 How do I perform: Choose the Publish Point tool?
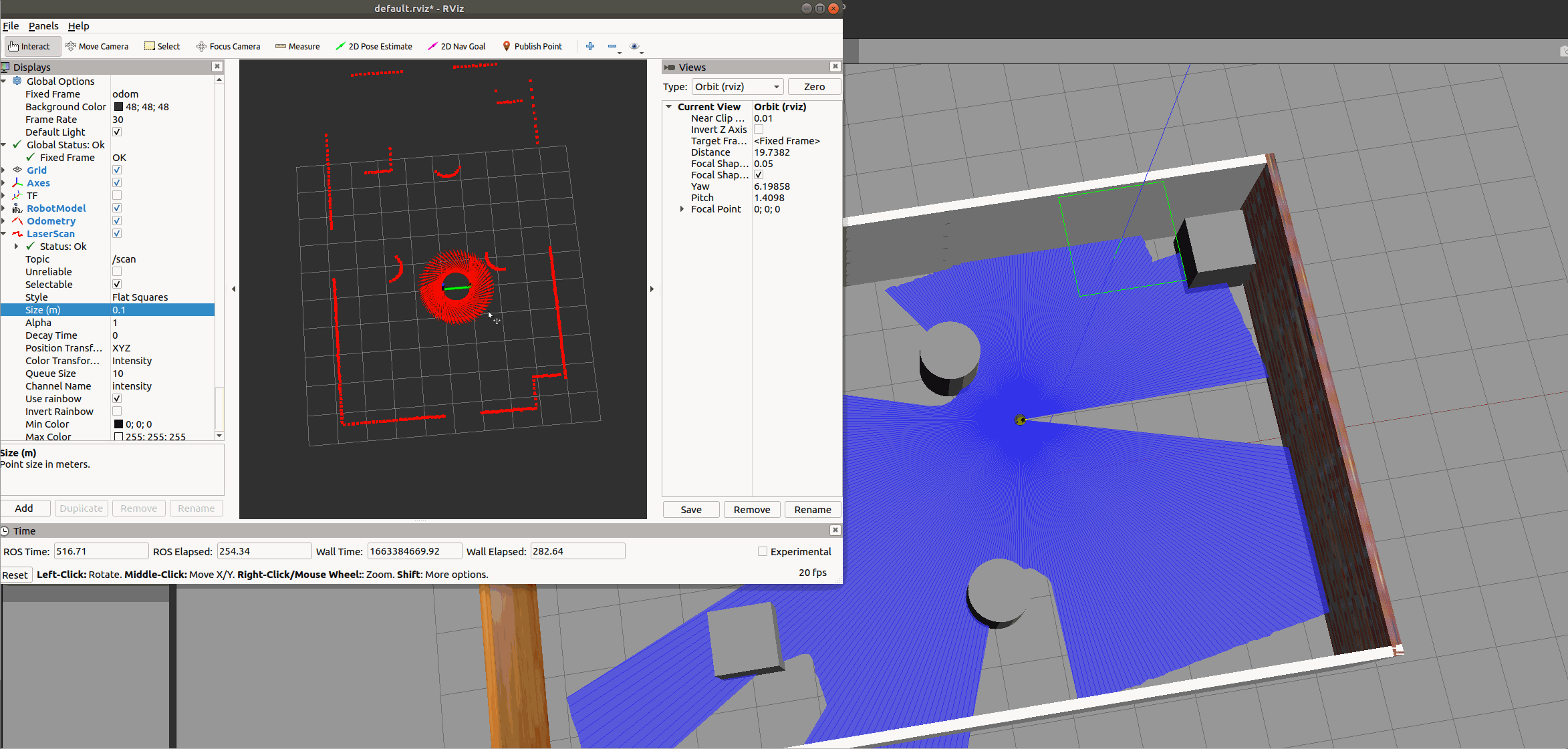tap(532, 46)
